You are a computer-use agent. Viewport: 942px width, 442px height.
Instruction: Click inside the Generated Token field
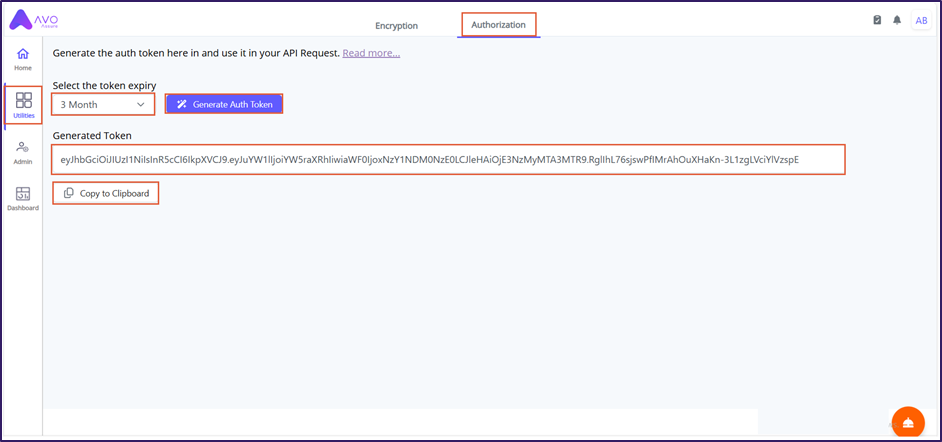[x=448, y=159]
